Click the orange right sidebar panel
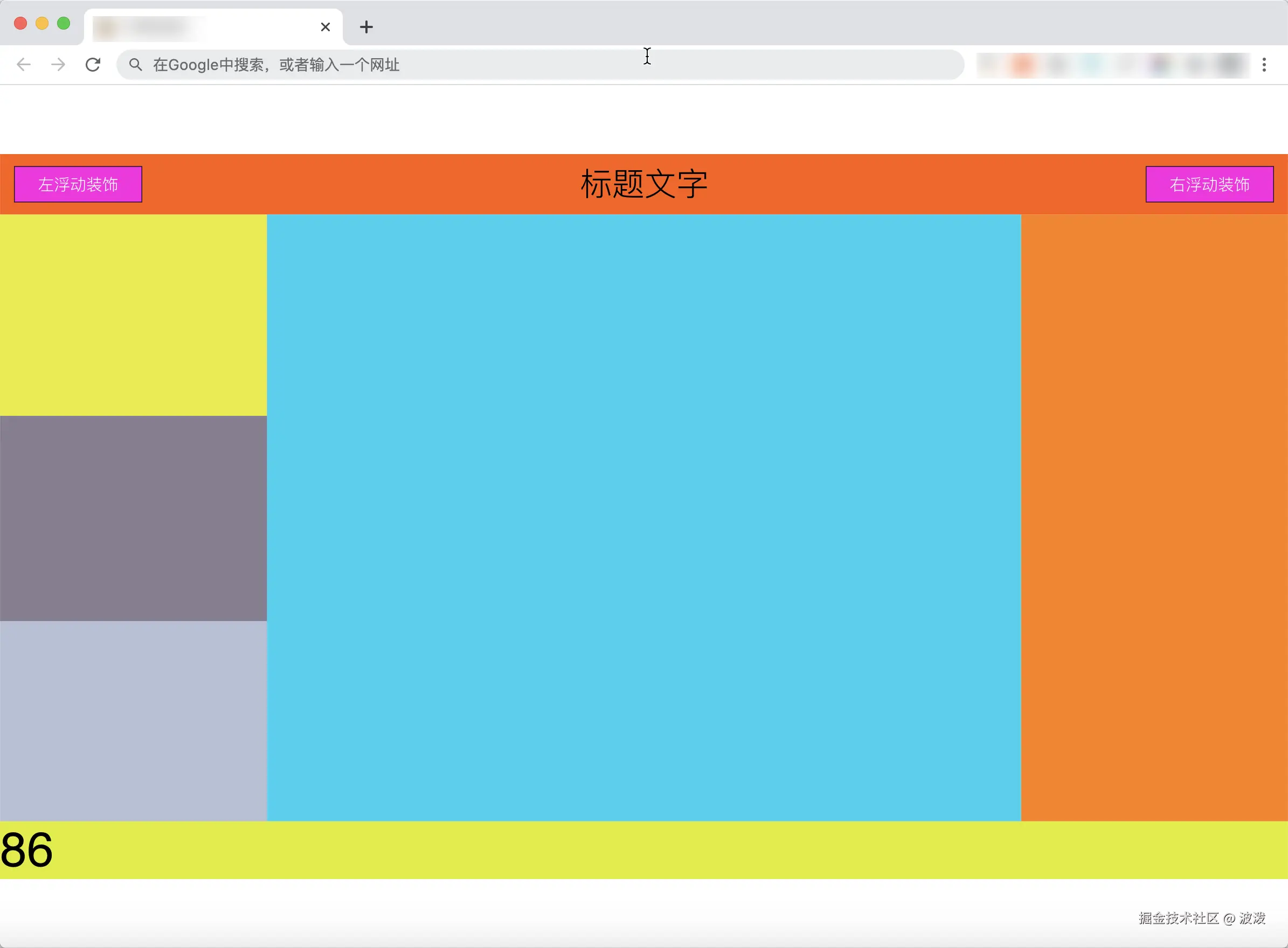Image resolution: width=1288 pixels, height=948 pixels. click(1154, 517)
